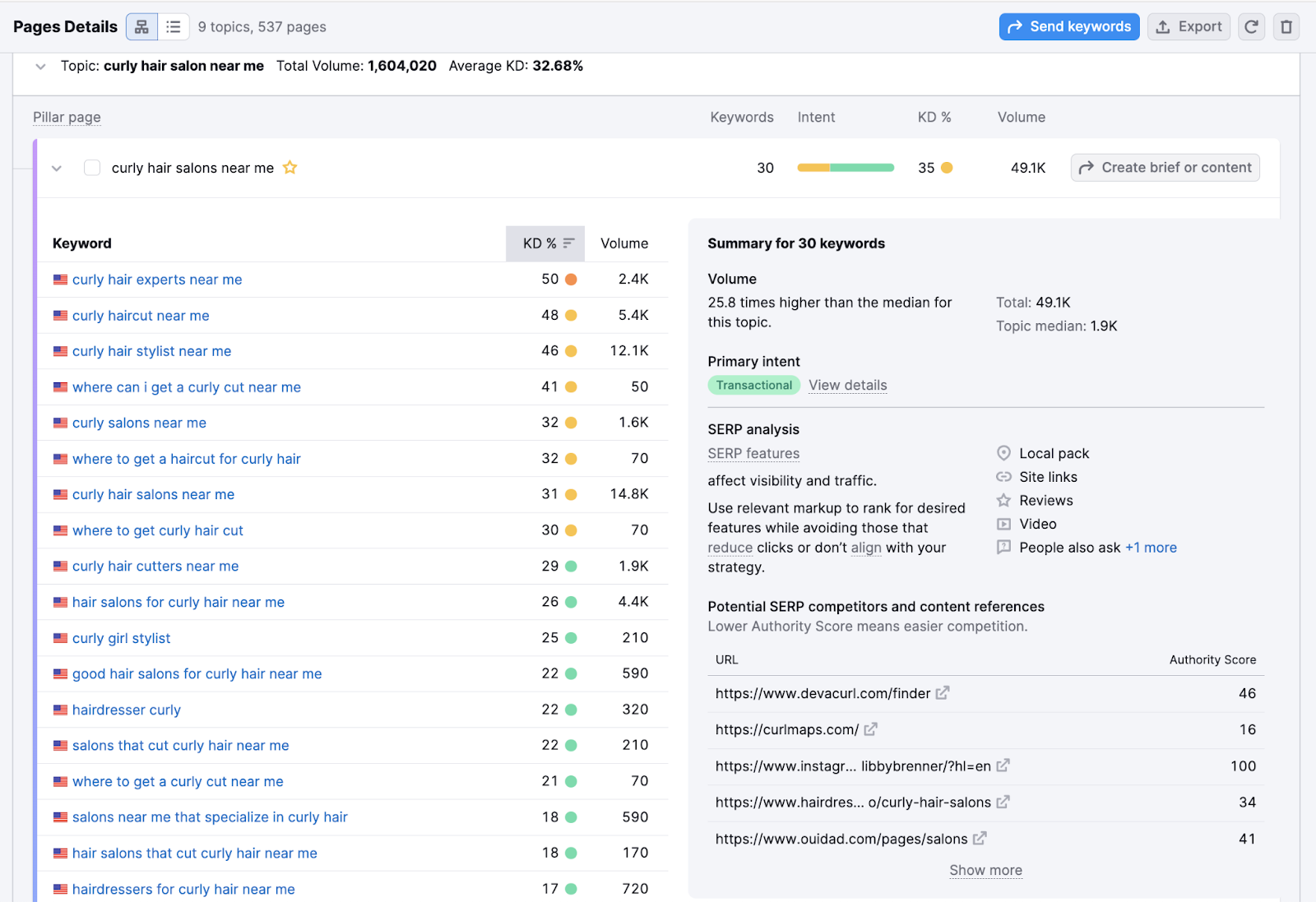Open the ouidad.com salons page external link

[x=980, y=839]
